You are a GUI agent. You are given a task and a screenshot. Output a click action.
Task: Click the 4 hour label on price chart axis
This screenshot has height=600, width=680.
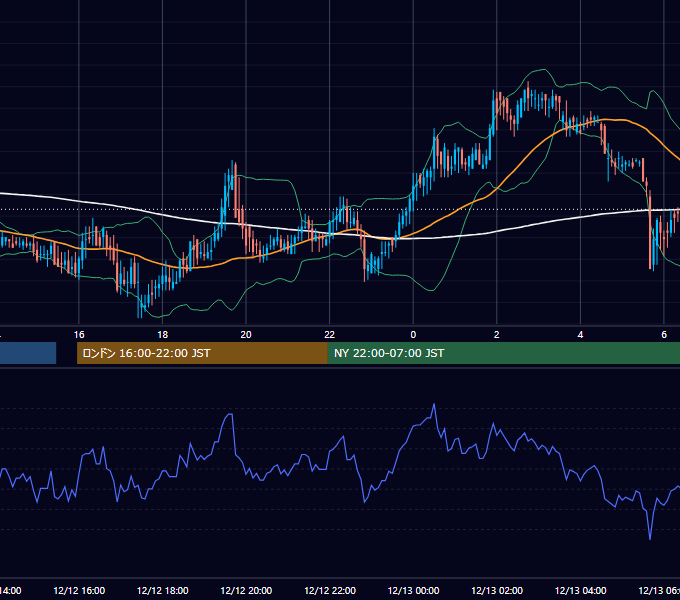(x=580, y=335)
